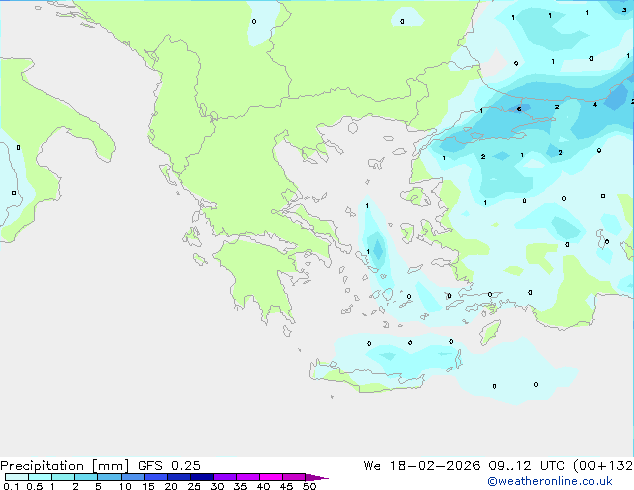This screenshot has width=634, height=490.
Task: Click the '0.1' legend scale label
Action: (11, 486)
